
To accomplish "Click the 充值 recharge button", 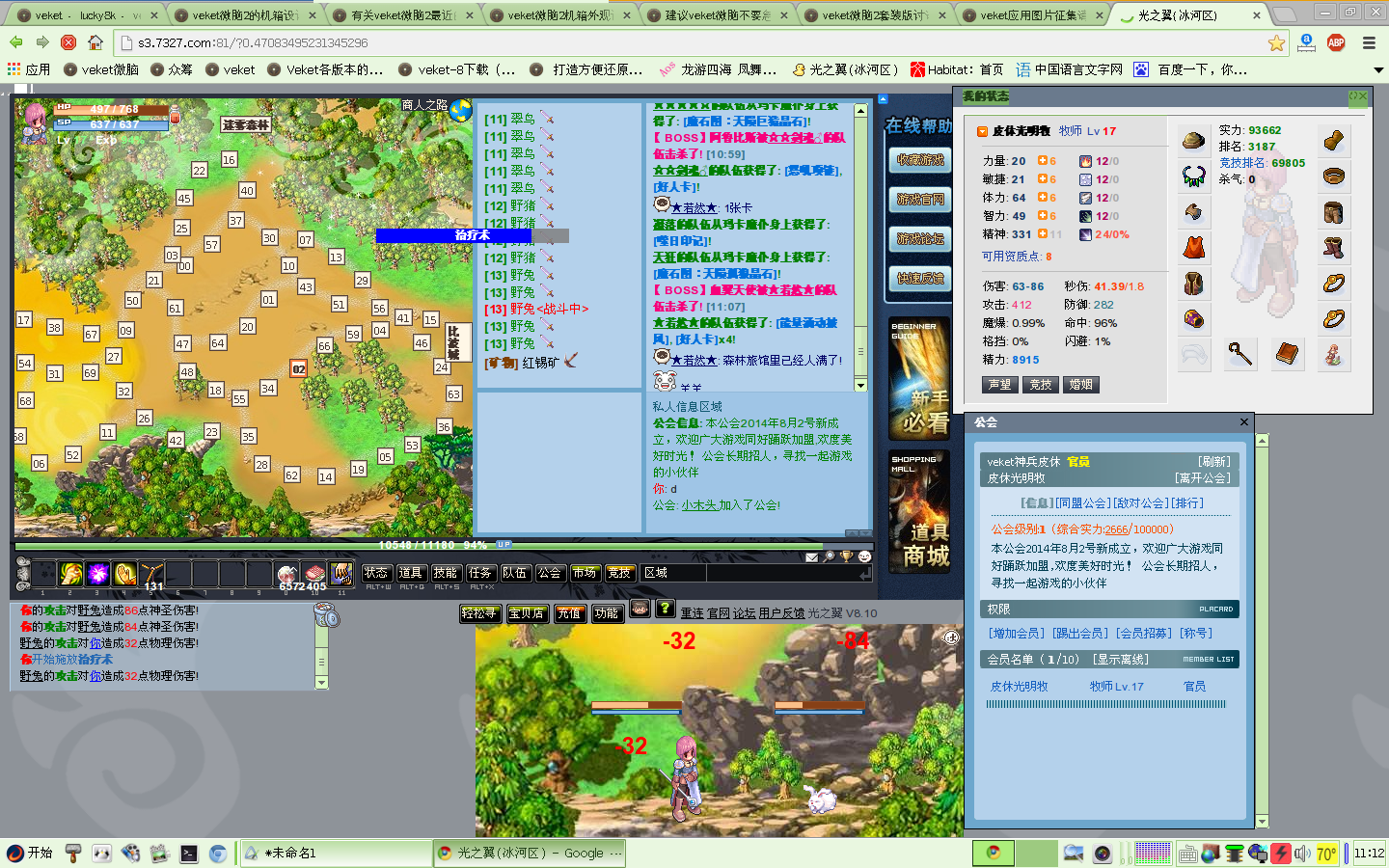I will click(x=569, y=613).
